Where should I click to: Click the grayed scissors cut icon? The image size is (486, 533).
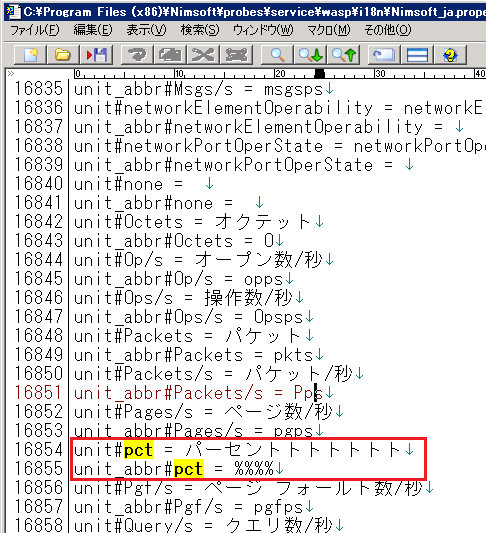tap(203, 54)
